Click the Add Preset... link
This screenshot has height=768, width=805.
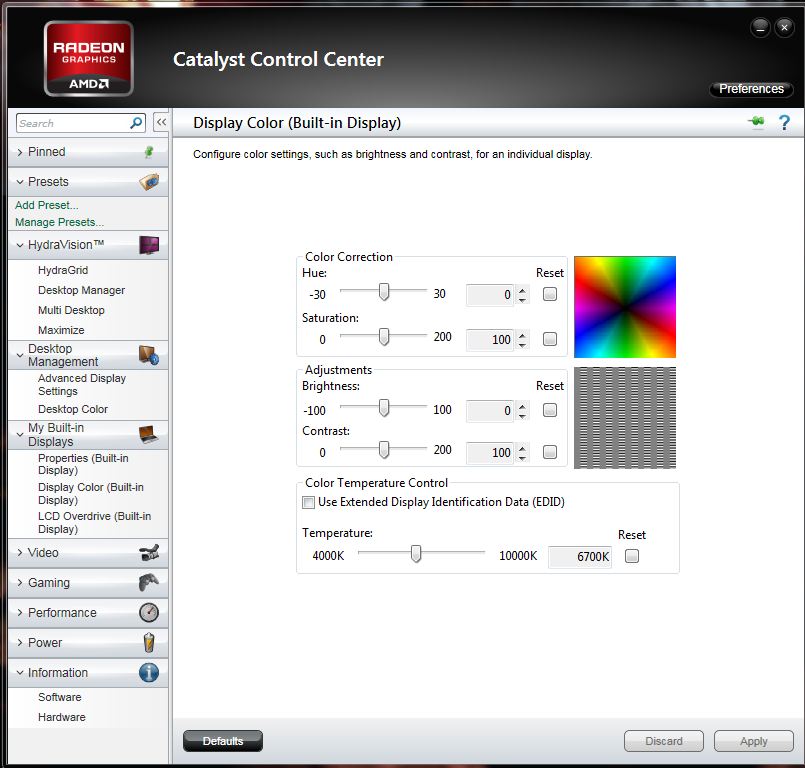tap(47, 205)
